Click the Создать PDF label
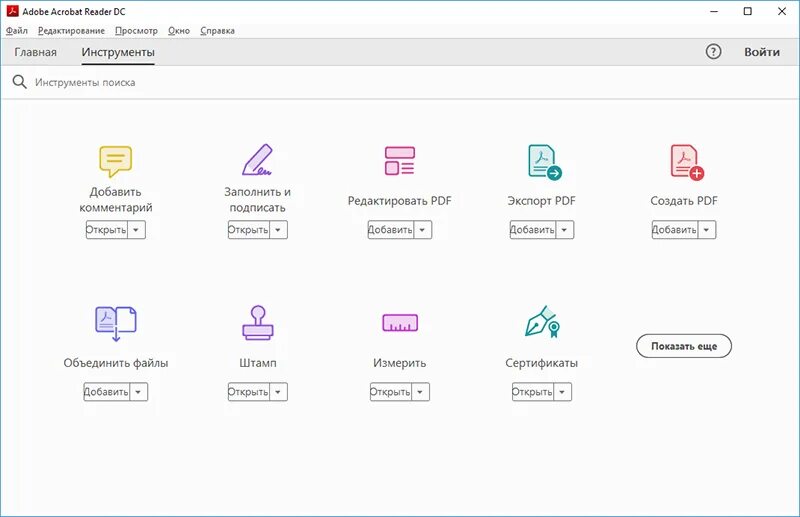This screenshot has height=517, width=800. click(684, 201)
